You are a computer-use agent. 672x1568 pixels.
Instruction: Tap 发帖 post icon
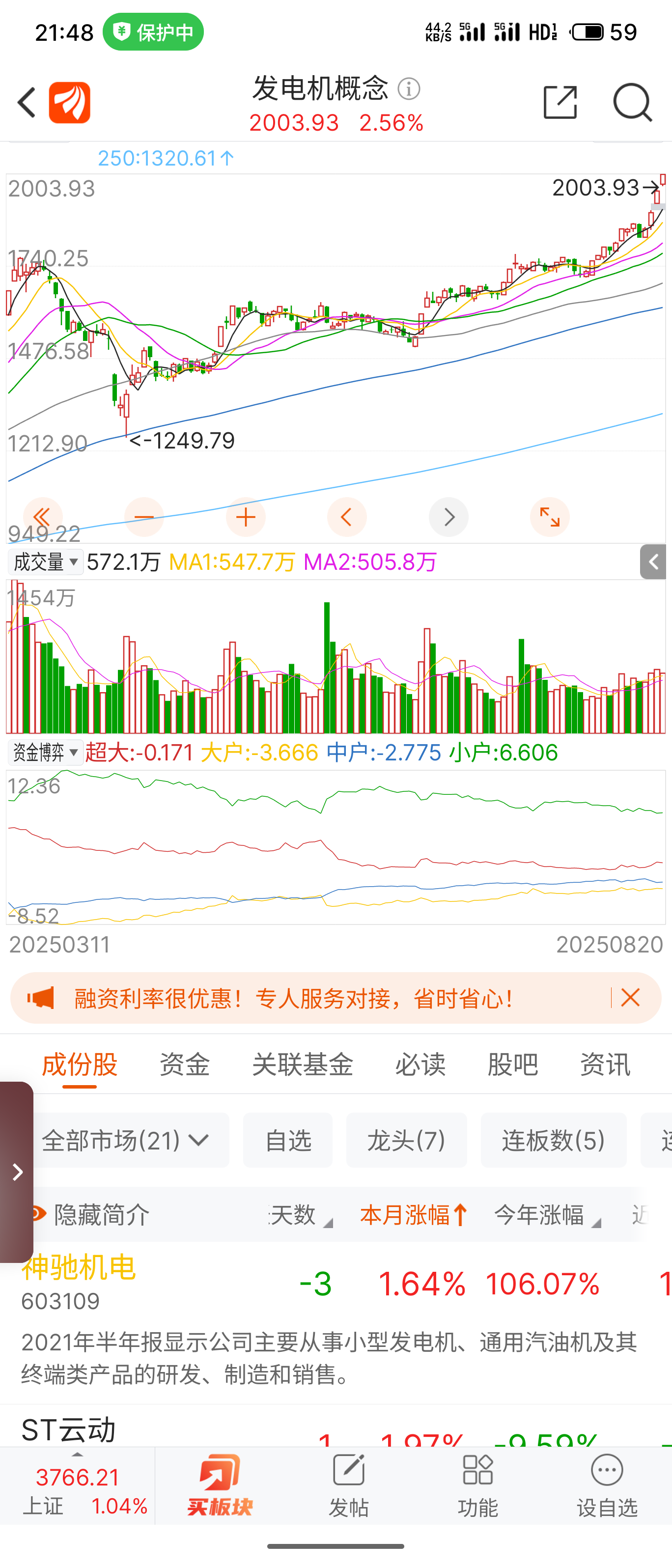pyautogui.click(x=349, y=1486)
